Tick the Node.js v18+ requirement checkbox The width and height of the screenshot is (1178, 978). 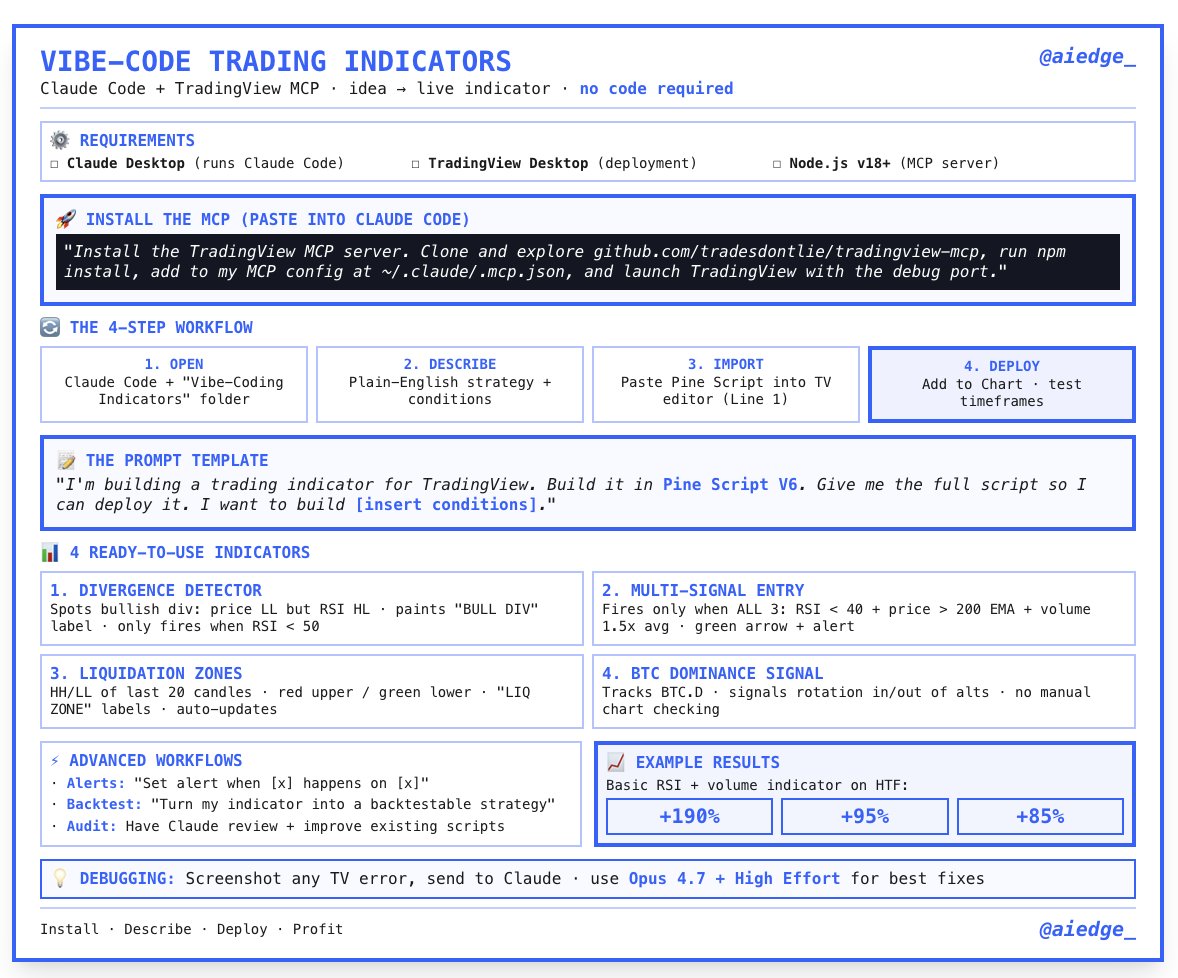(x=777, y=164)
